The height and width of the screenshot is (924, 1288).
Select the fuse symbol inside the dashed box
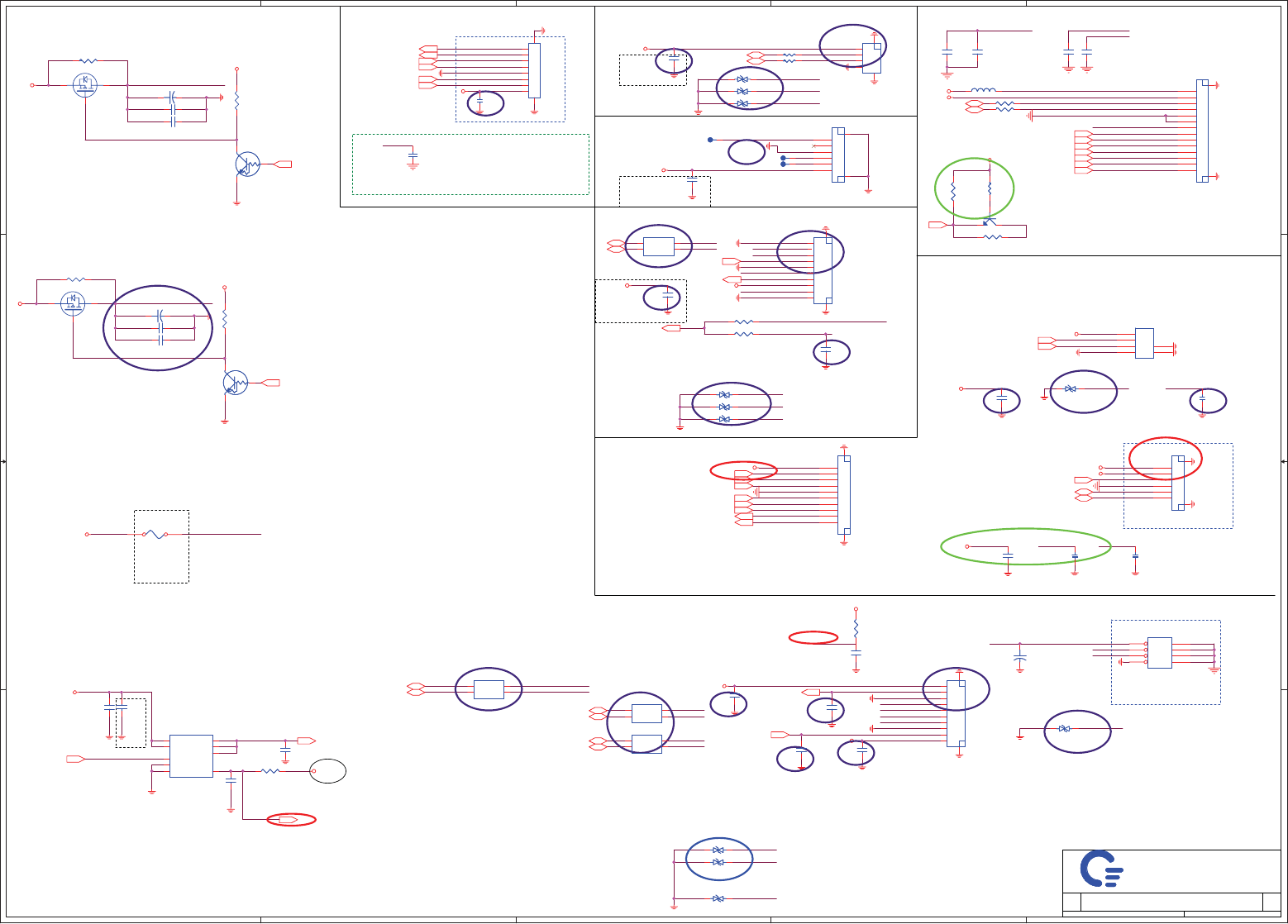click(155, 535)
